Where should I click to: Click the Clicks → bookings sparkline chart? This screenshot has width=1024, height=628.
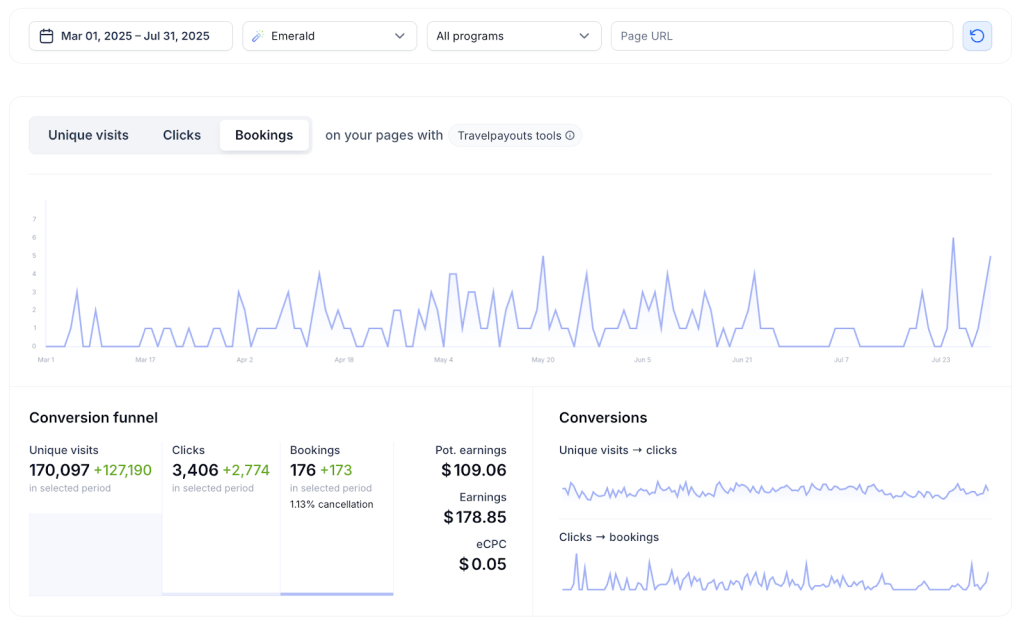click(x=774, y=575)
